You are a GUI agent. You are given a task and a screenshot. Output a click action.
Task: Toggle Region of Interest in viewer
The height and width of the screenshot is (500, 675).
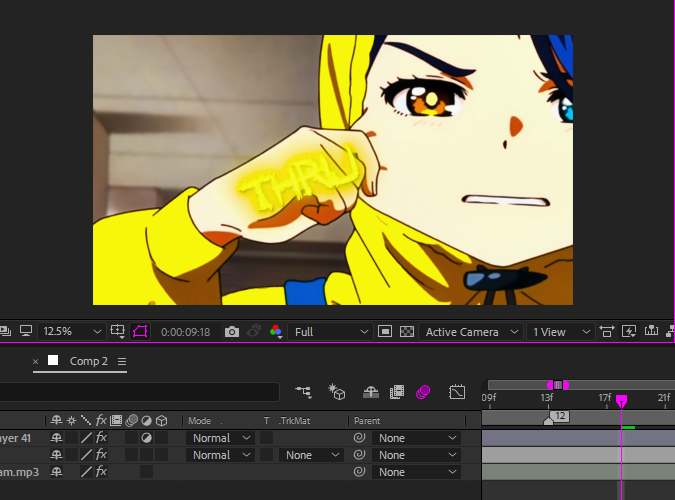click(x=385, y=332)
